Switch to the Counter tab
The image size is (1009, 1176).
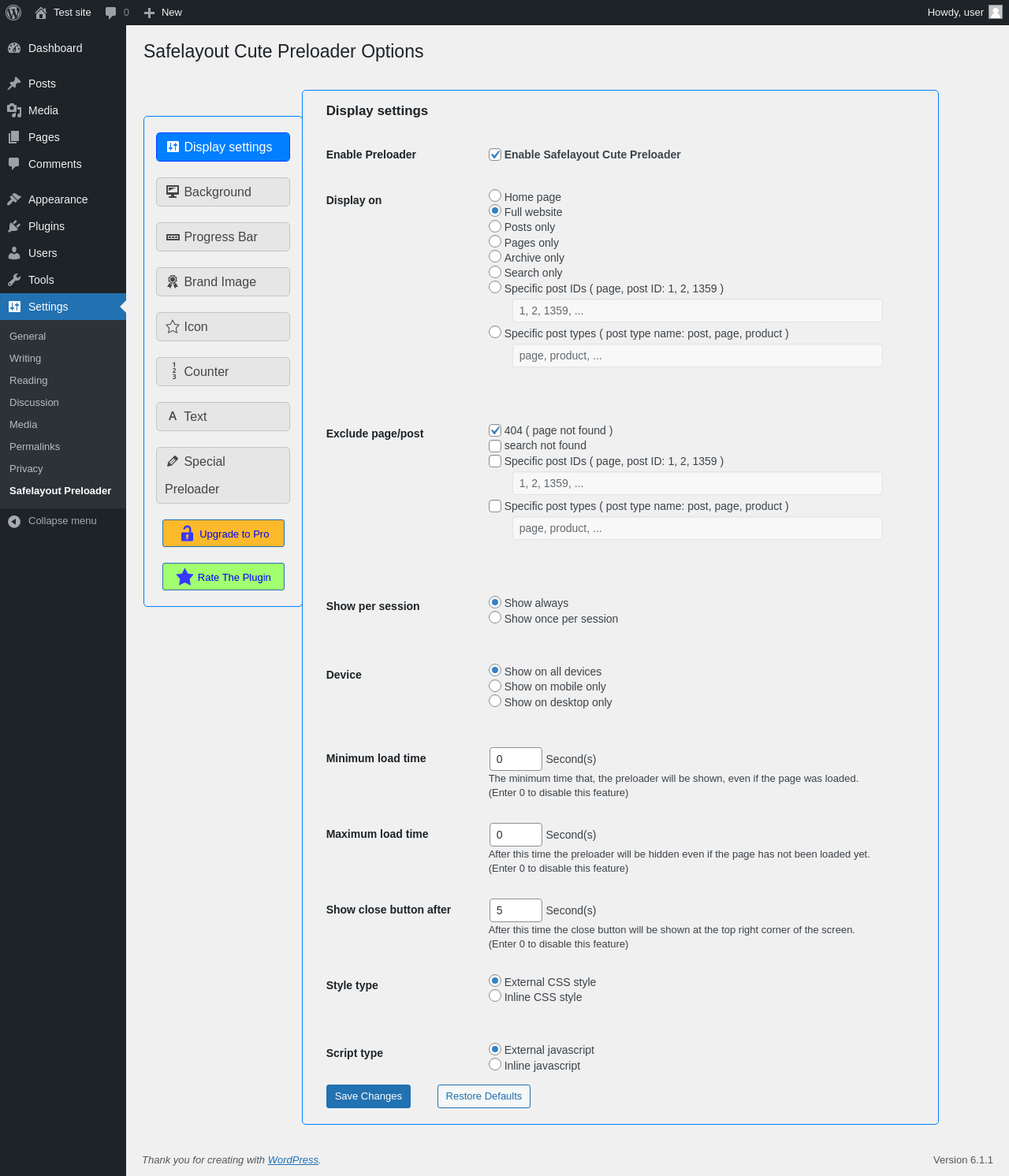click(x=223, y=371)
